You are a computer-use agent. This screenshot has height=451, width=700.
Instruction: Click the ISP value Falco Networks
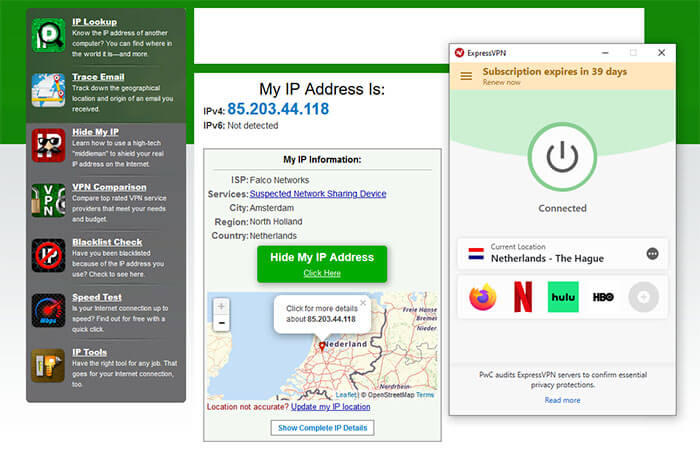tap(279, 180)
